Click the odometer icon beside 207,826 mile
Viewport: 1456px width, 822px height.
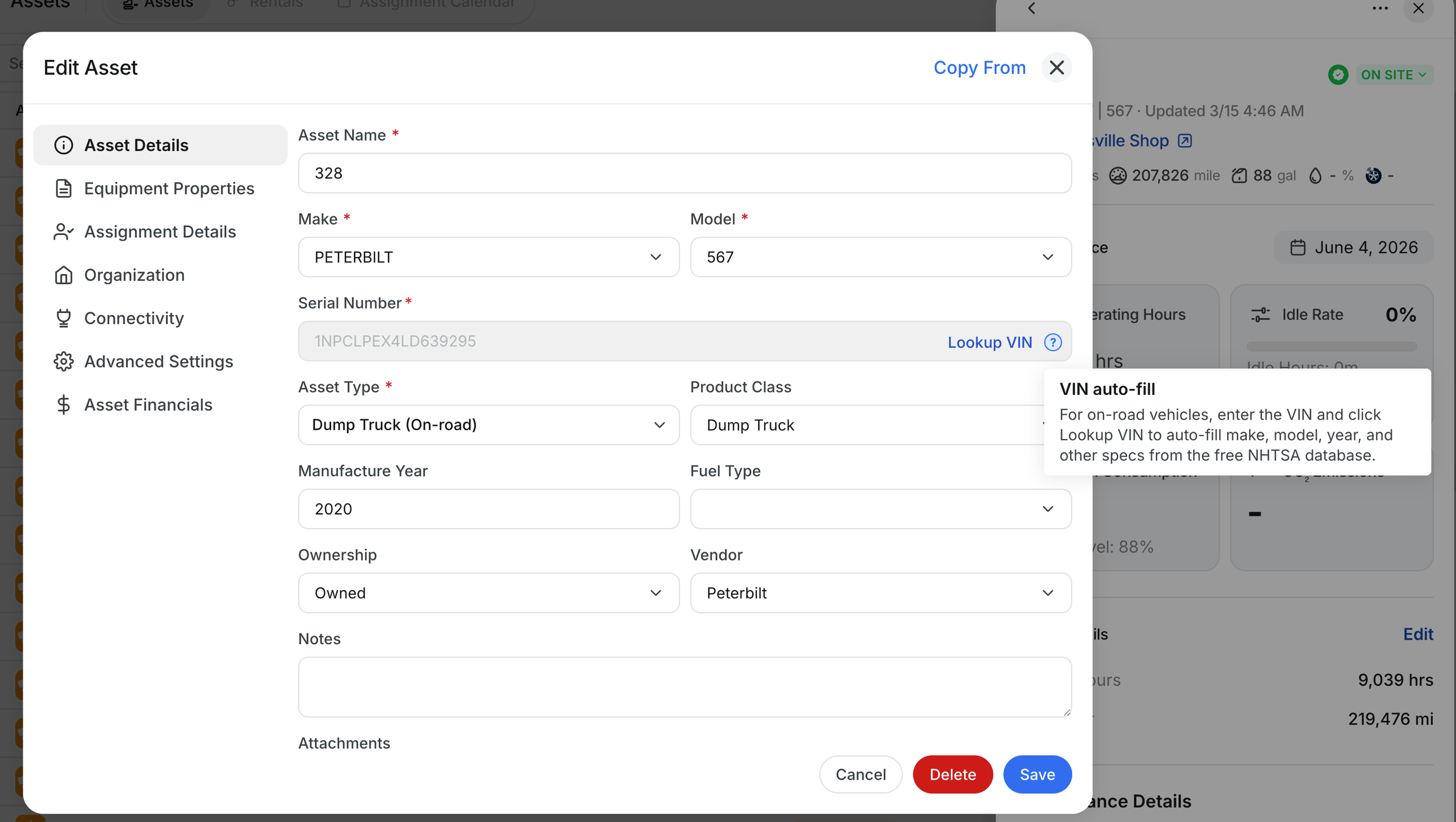pyautogui.click(x=1117, y=176)
